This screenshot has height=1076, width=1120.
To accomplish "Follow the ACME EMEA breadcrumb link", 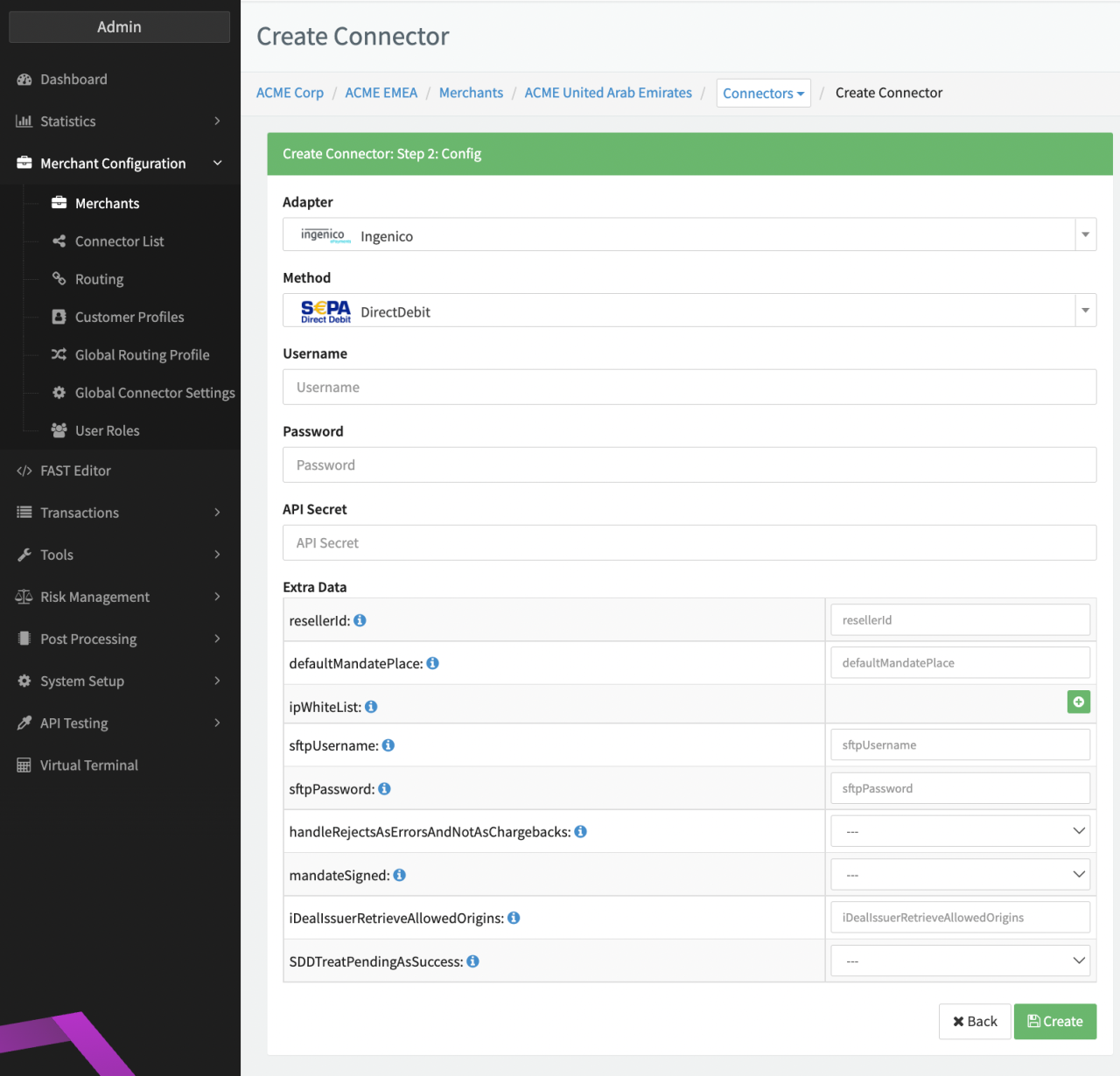I will [381, 93].
